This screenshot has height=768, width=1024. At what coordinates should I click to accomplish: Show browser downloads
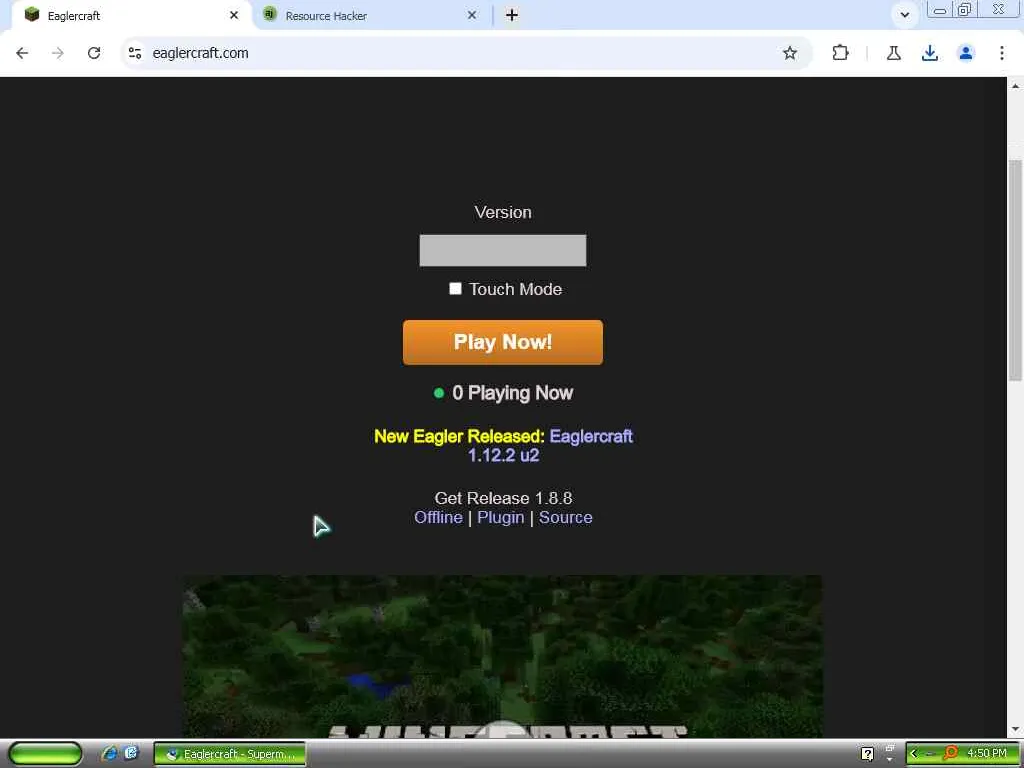coord(930,53)
